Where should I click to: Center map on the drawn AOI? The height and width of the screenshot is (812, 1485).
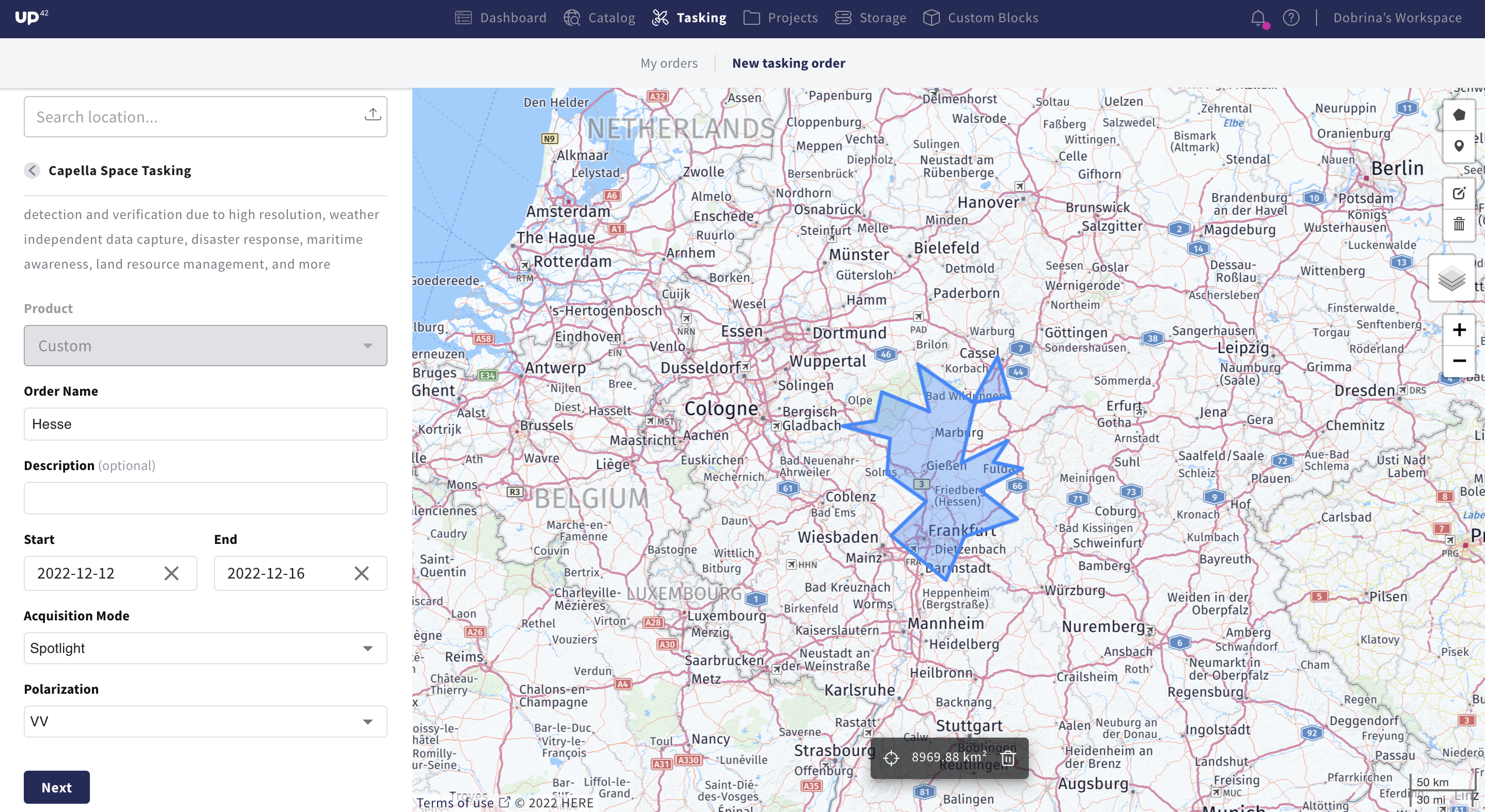pyautogui.click(x=891, y=758)
